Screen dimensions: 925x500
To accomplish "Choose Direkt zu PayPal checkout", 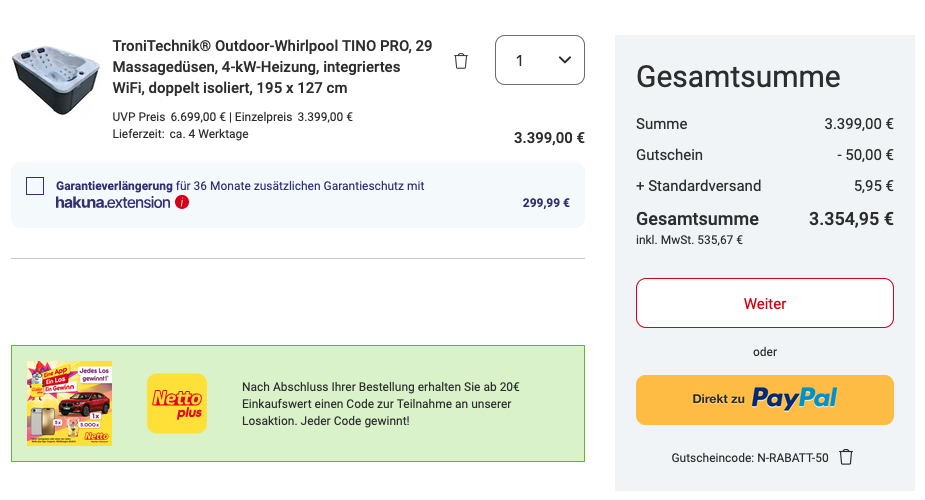I will [x=765, y=400].
